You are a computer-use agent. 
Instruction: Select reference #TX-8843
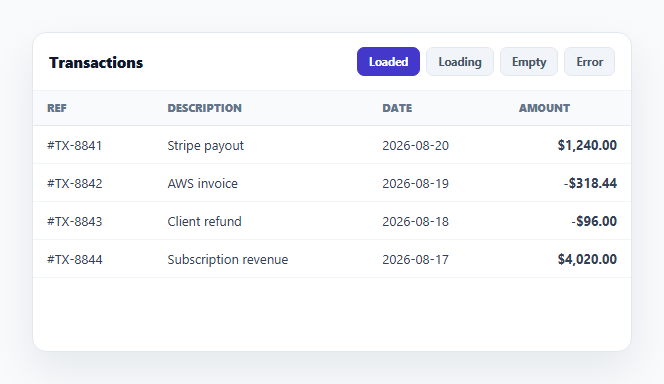[x=75, y=221]
